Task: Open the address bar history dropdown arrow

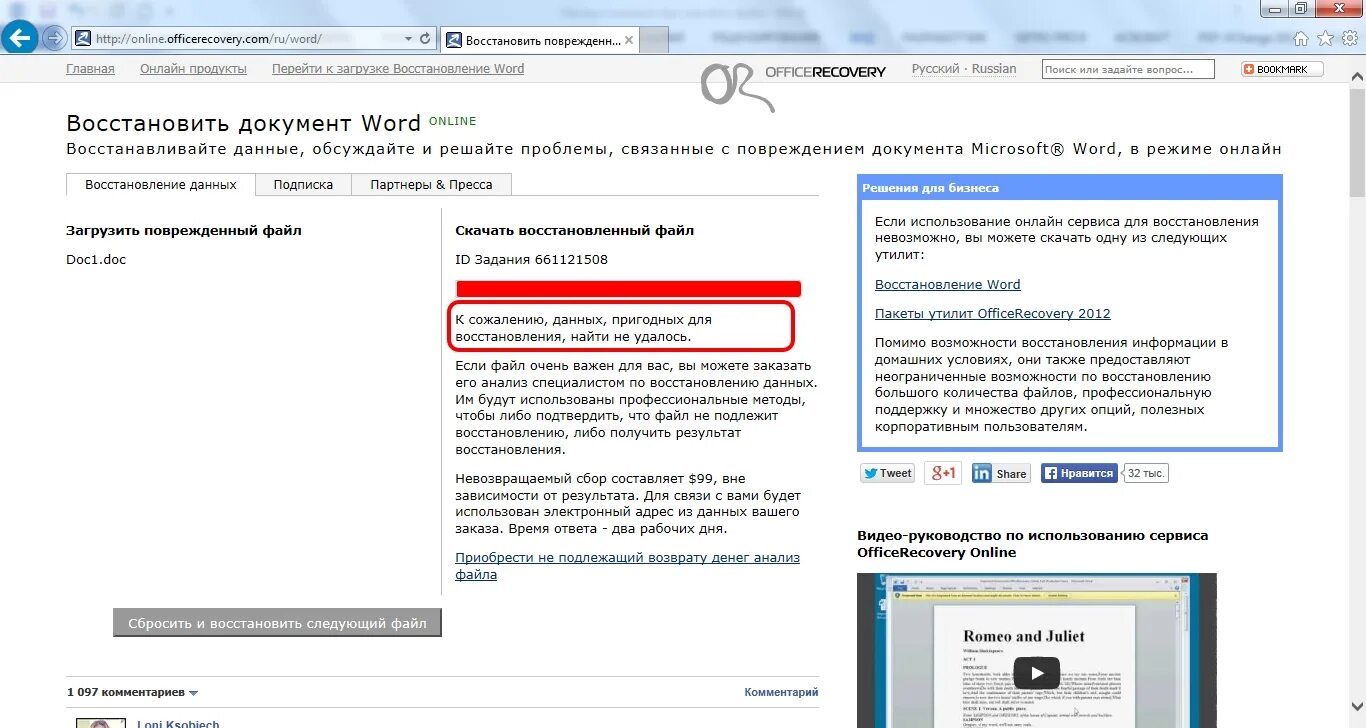Action: 408,38
